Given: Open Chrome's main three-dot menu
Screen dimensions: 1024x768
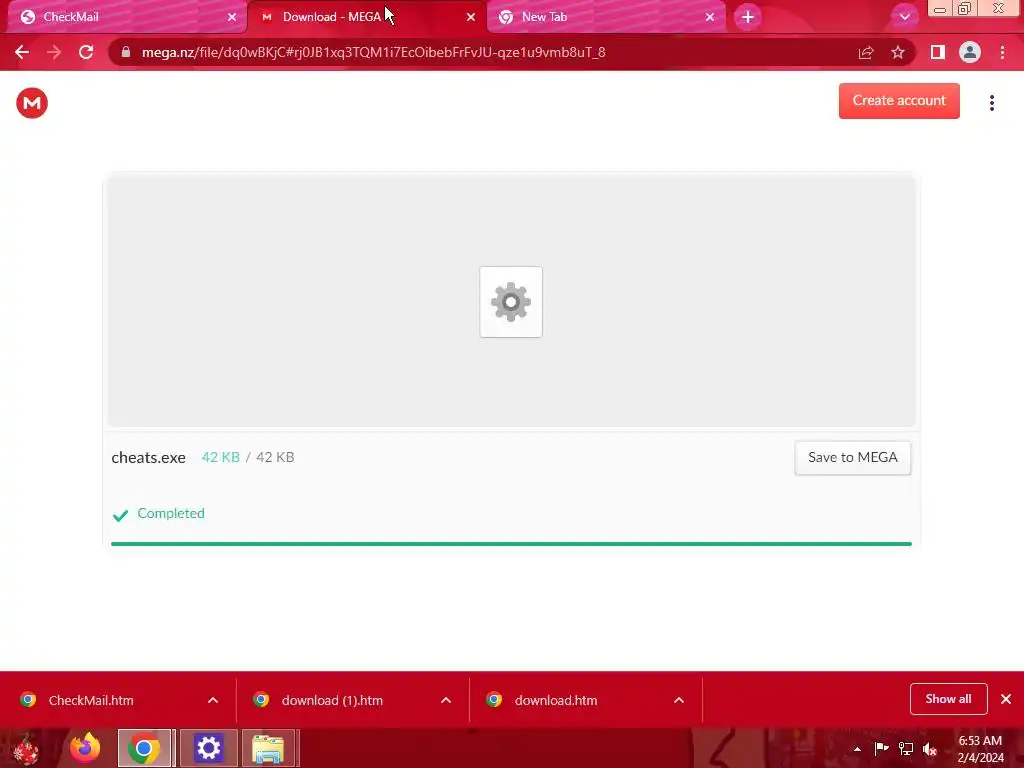Looking at the screenshot, I should (1002, 52).
